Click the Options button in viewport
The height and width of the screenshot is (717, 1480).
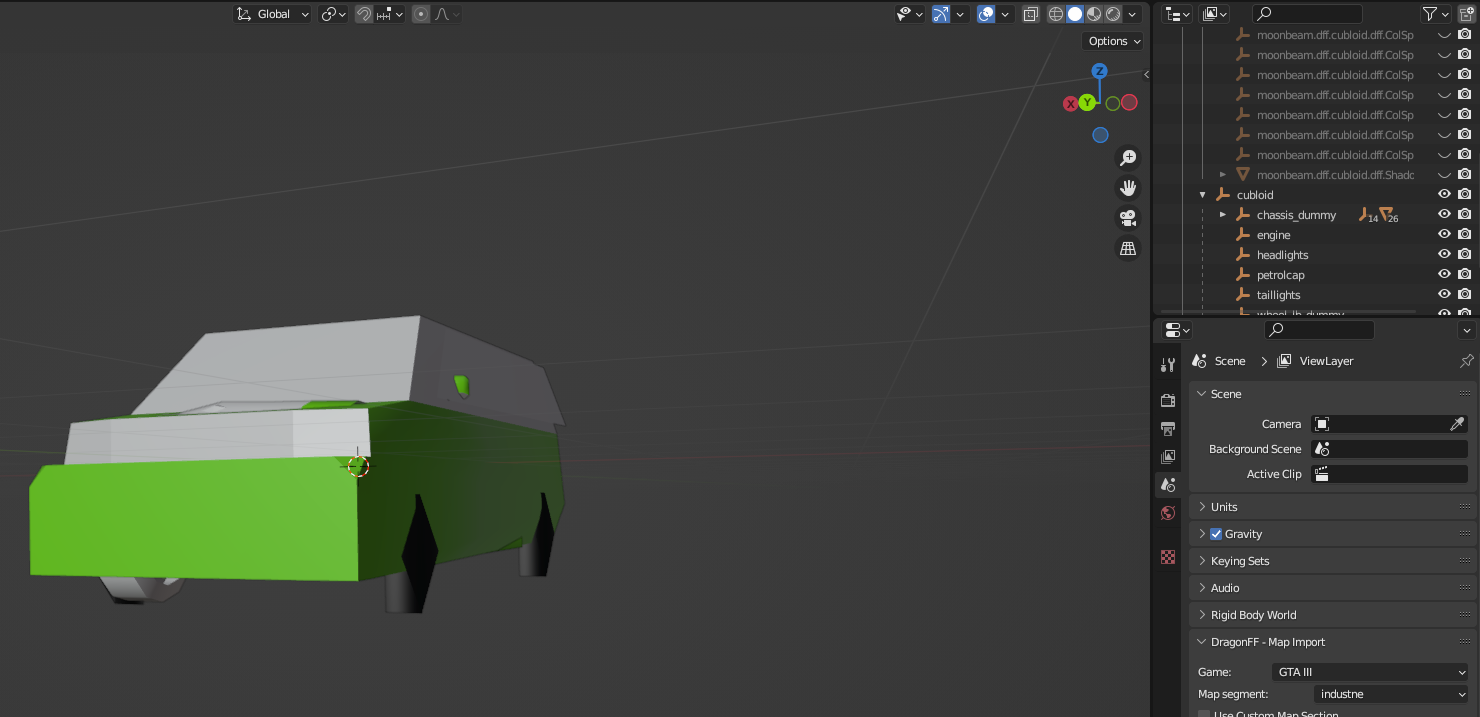point(1113,41)
